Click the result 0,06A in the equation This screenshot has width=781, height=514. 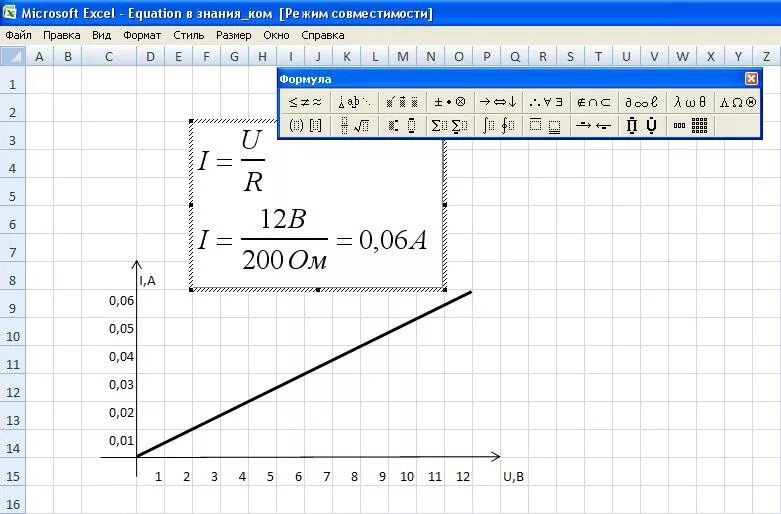pyautogui.click(x=393, y=240)
